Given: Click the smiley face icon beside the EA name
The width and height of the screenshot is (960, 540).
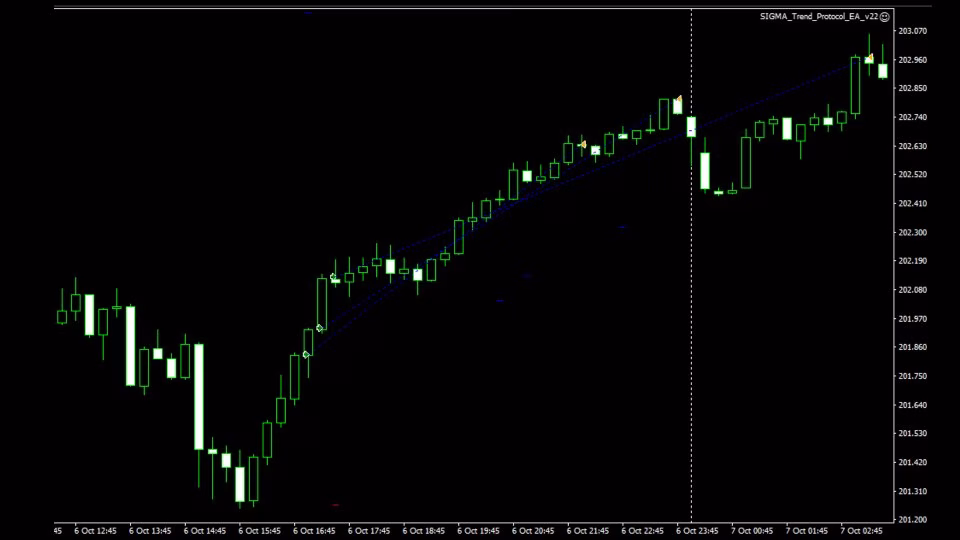Looking at the screenshot, I should point(885,17).
